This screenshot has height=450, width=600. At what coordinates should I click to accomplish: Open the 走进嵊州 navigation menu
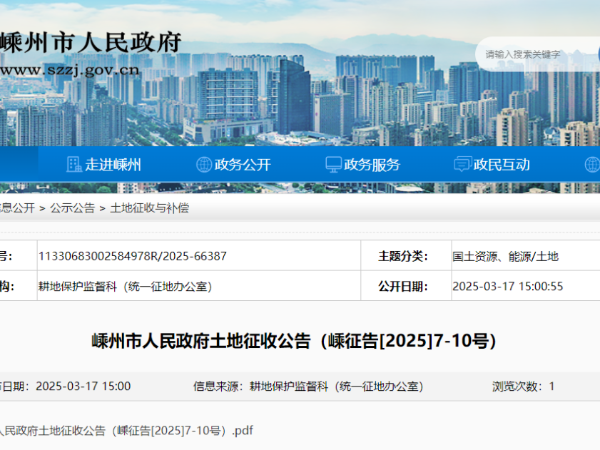tap(113, 165)
